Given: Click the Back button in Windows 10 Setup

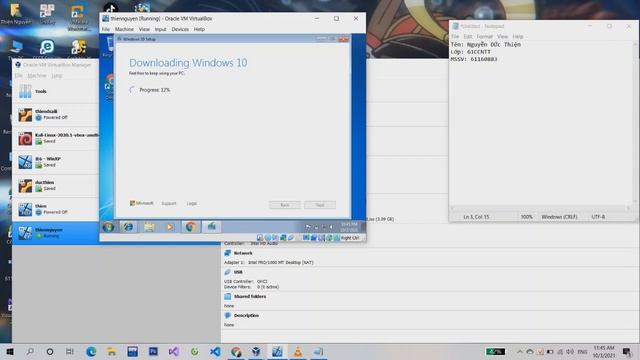Looking at the screenshot, I should click(284, 205).
